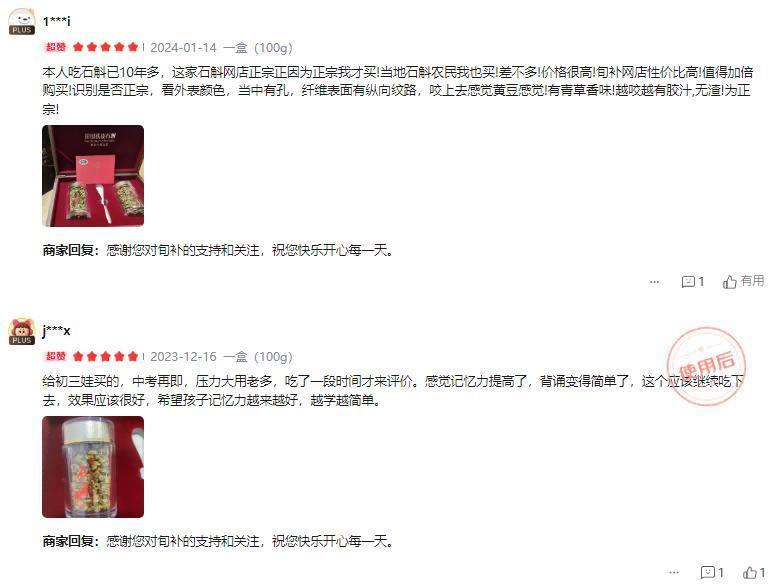Click the five-star rating on j***x's review

105,356
